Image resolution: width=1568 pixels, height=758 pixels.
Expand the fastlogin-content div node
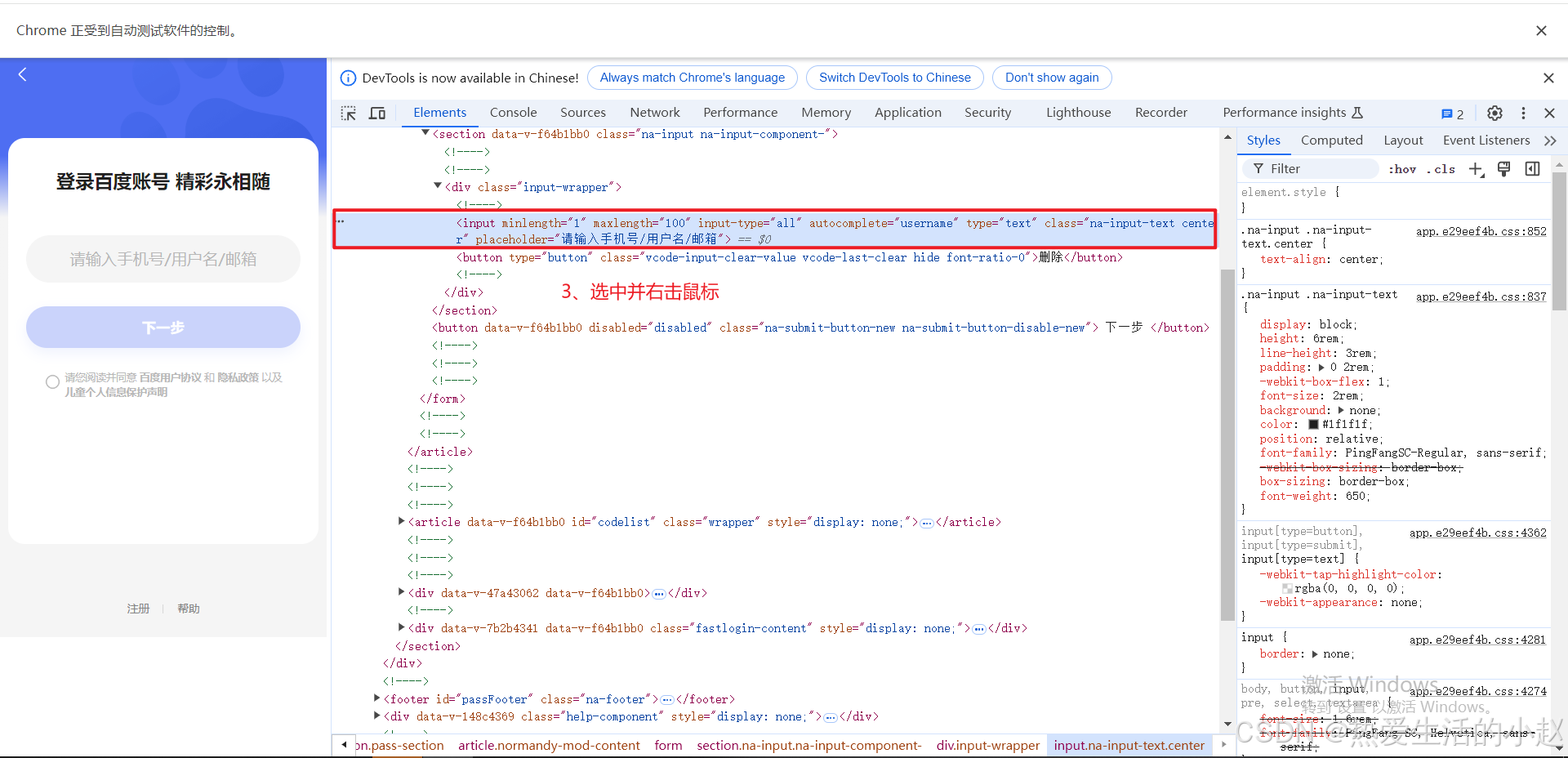[x=401, y=627]
